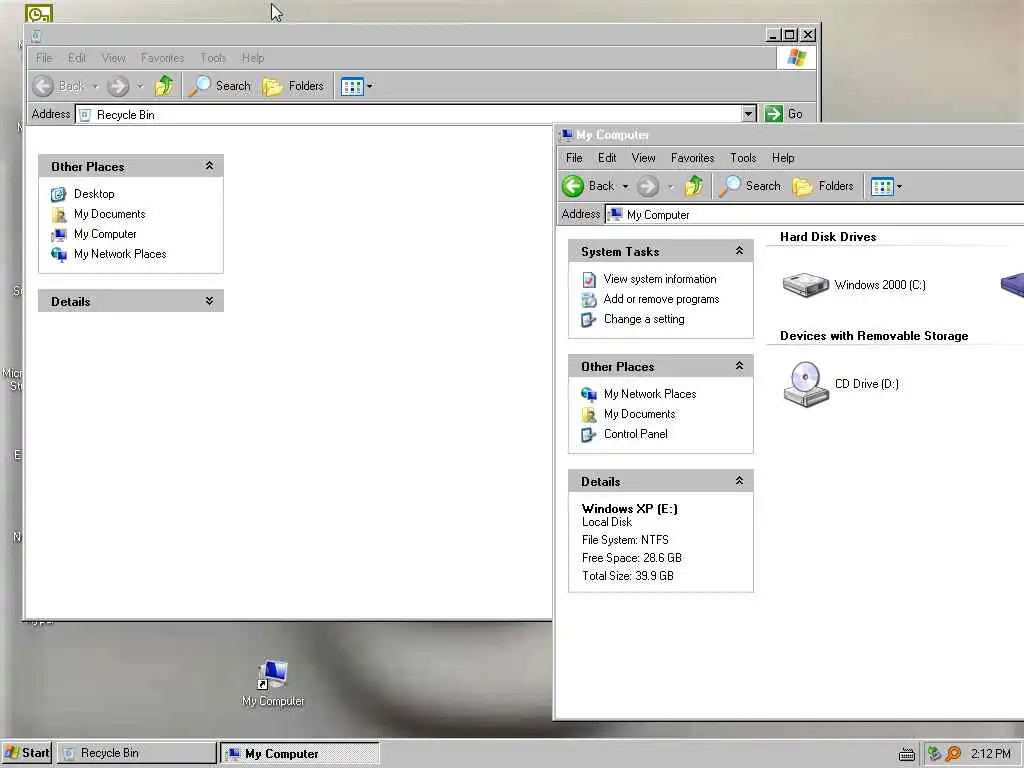The height and width of the screenshot is (768, 1024).
Task: Click My Computer title bar icon
Action: (x=566, y=135)
